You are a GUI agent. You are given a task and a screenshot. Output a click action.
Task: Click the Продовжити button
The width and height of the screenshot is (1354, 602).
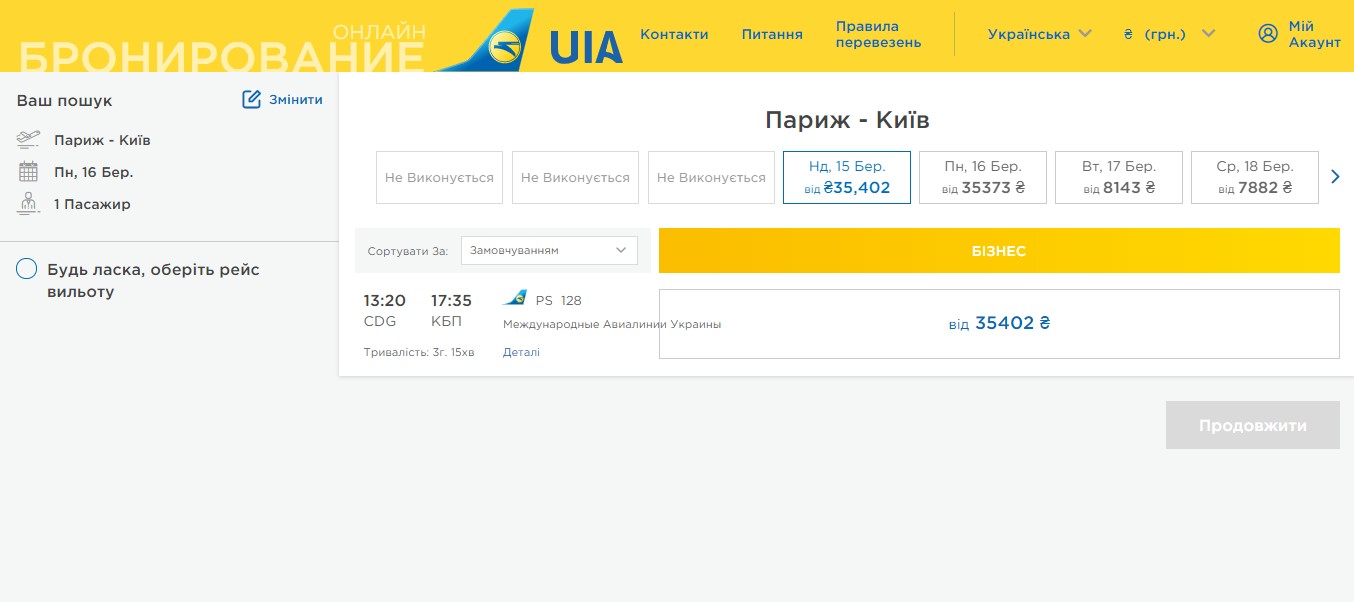1252,425
